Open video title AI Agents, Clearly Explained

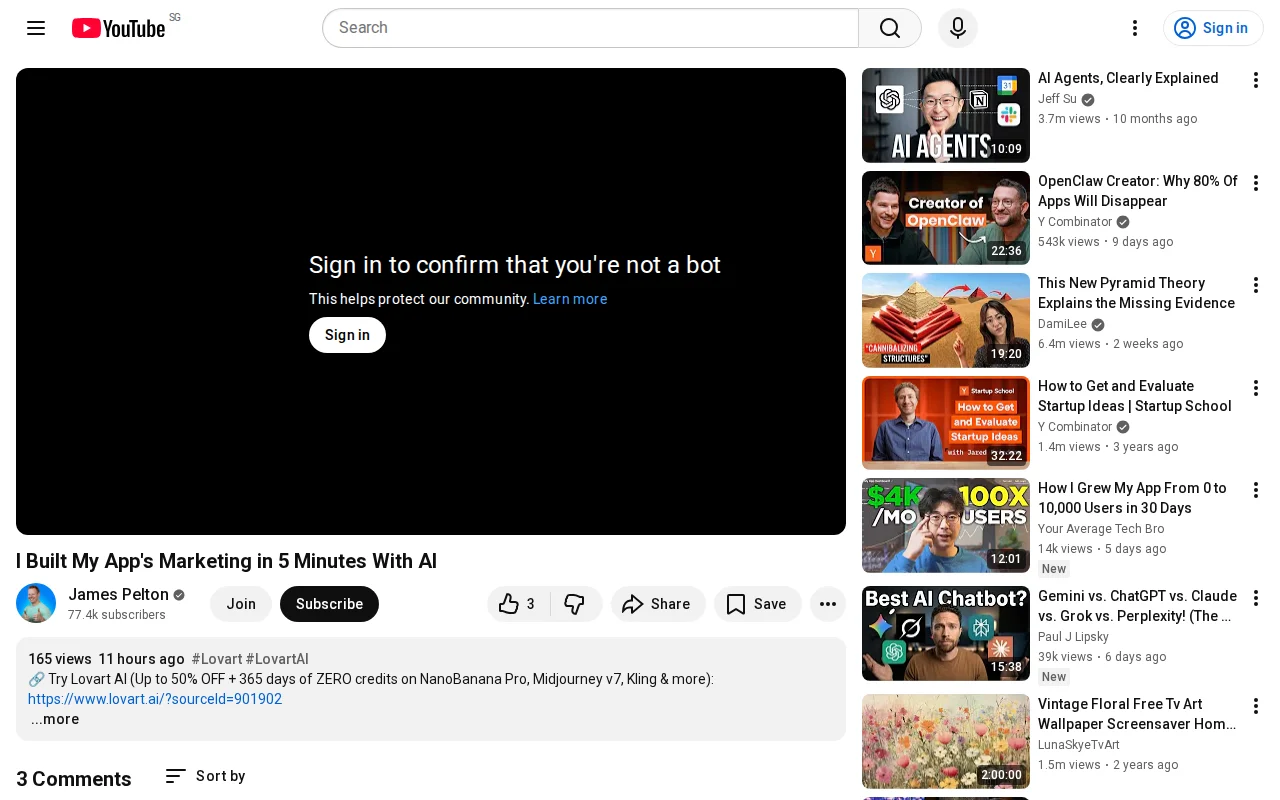tap(1128, 78)
